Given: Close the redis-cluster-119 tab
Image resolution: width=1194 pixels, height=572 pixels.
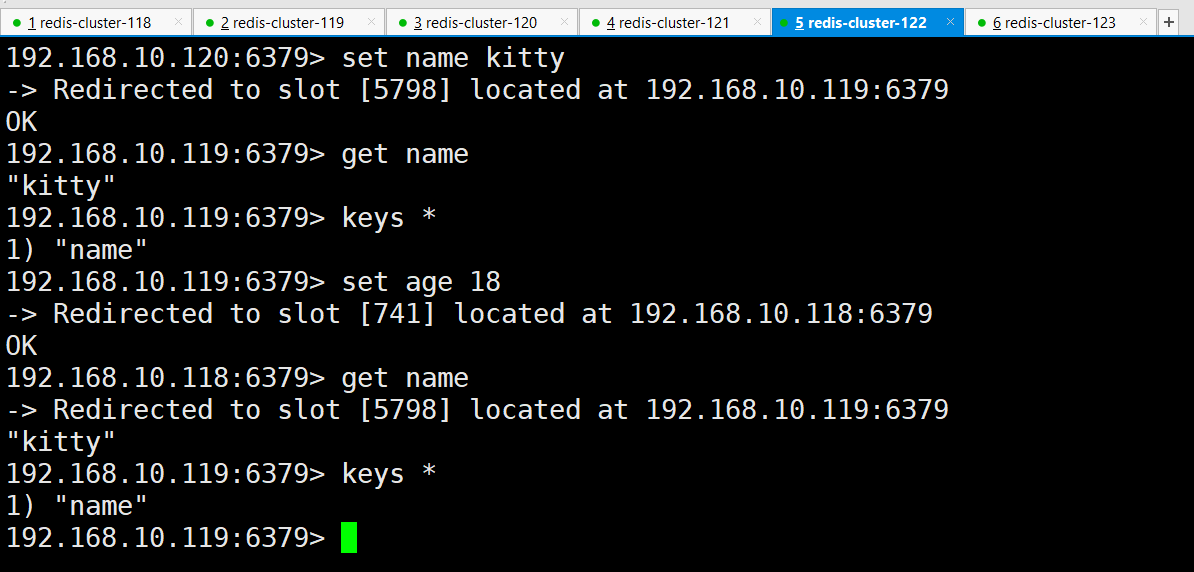Looking at the screenshot, I should [371, 22].
